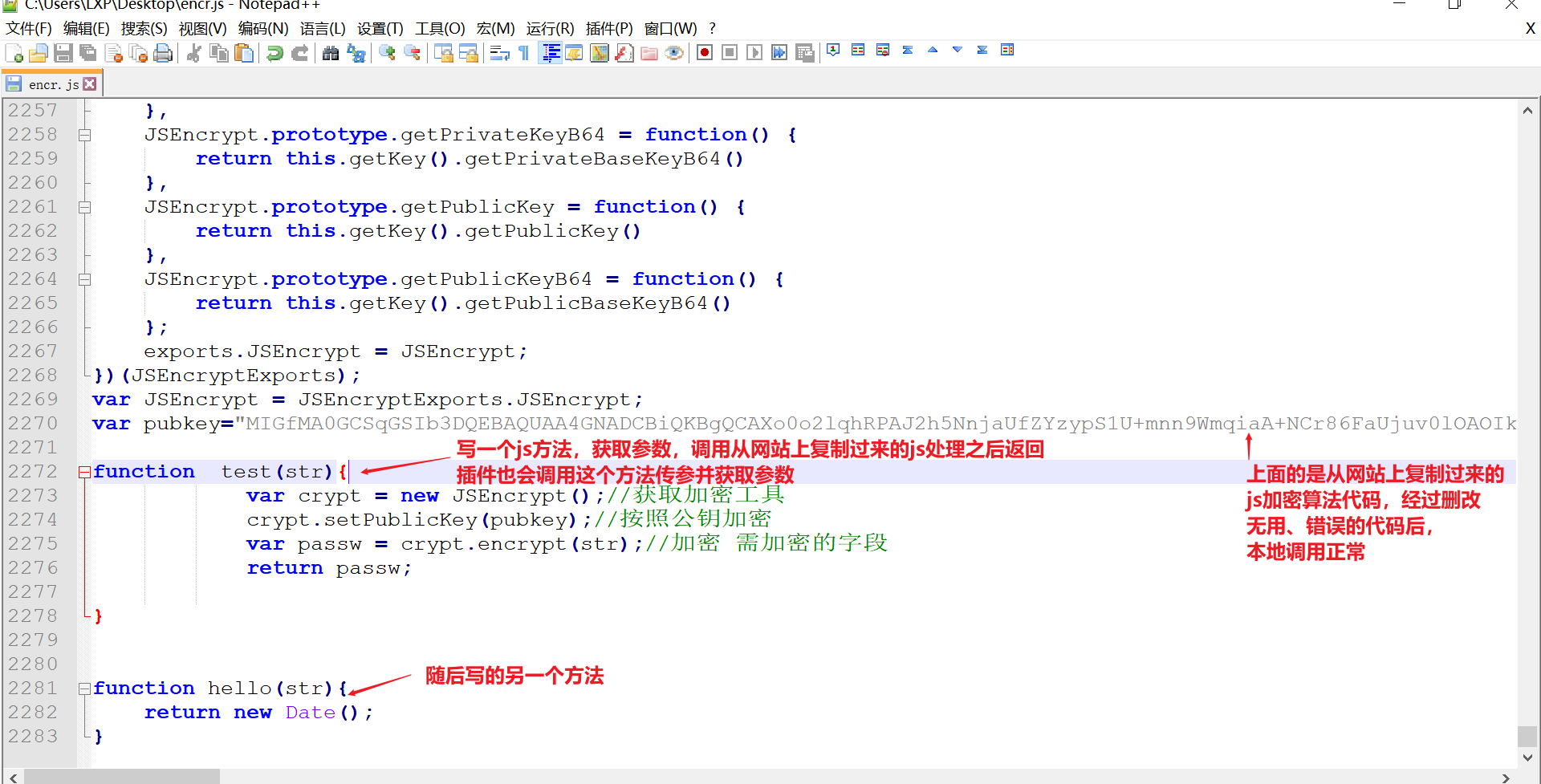Click the Cut scissors icon

click(x=193, y=53)
